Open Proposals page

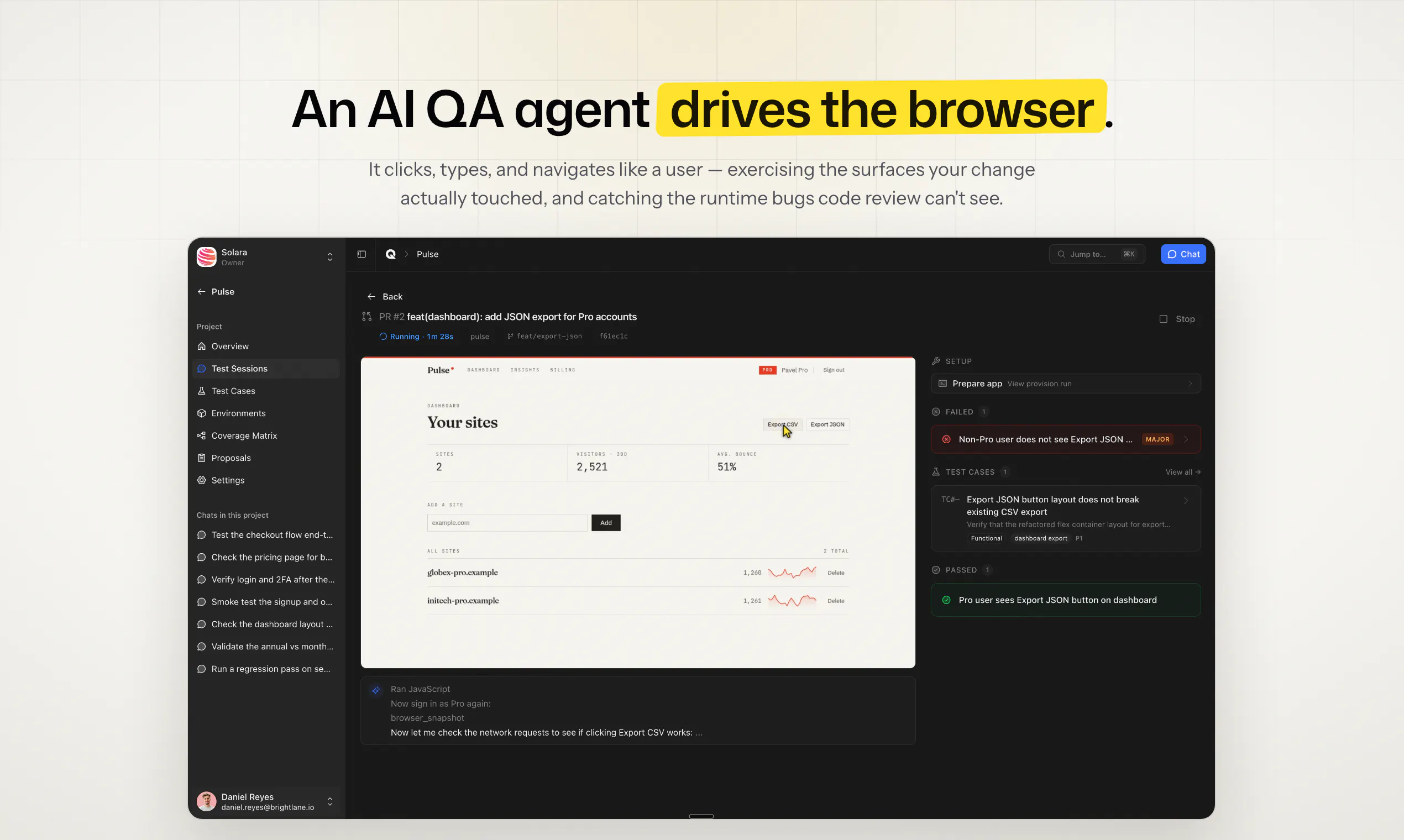[x=266, y=458]
